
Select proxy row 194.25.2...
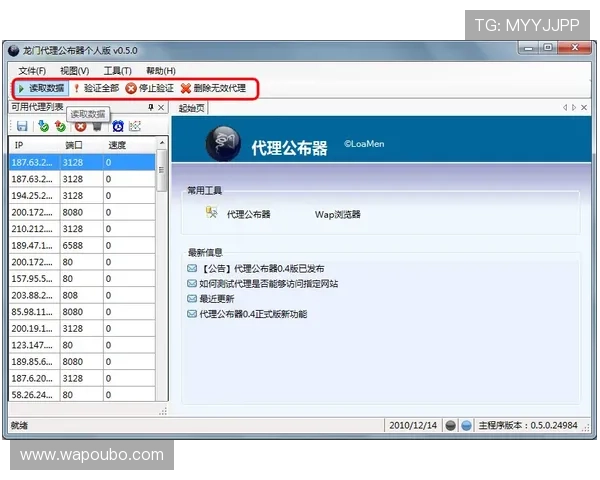coord(82,196)
